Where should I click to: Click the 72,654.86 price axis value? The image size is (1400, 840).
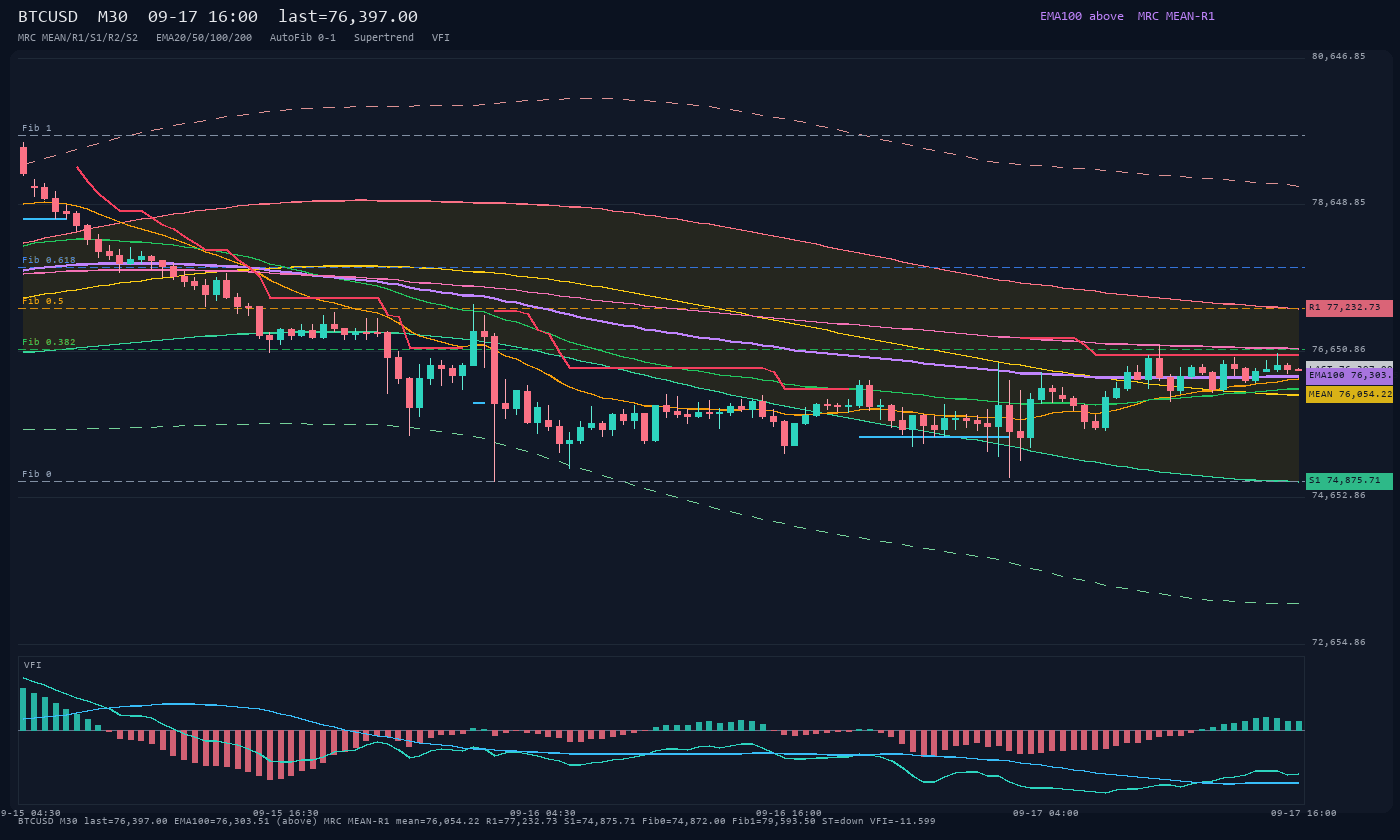[1338, 642]
